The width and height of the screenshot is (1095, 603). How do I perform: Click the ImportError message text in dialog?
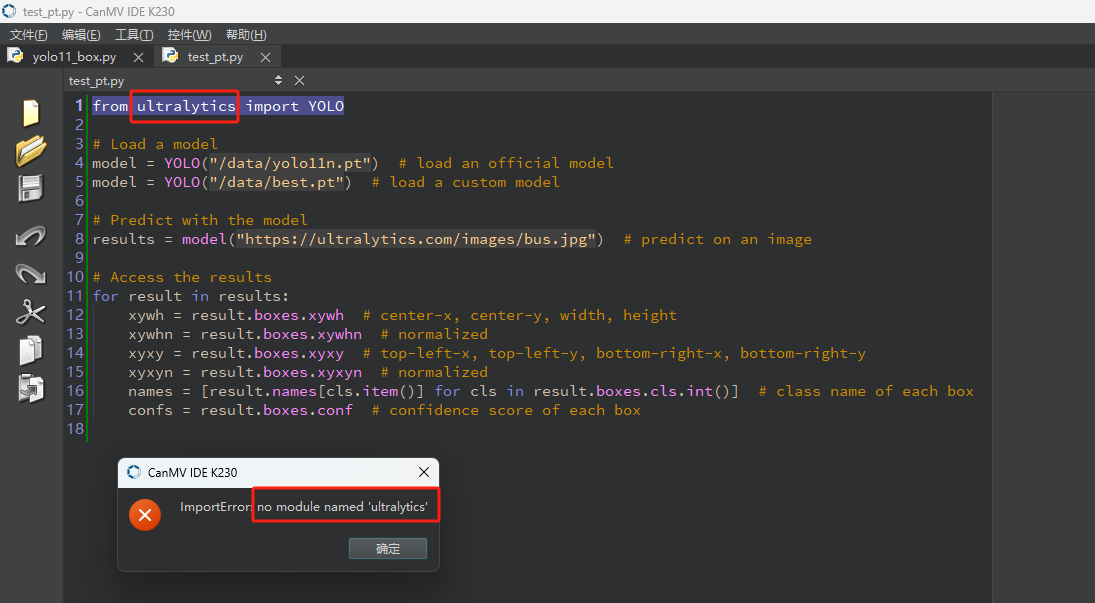point(304,507)
